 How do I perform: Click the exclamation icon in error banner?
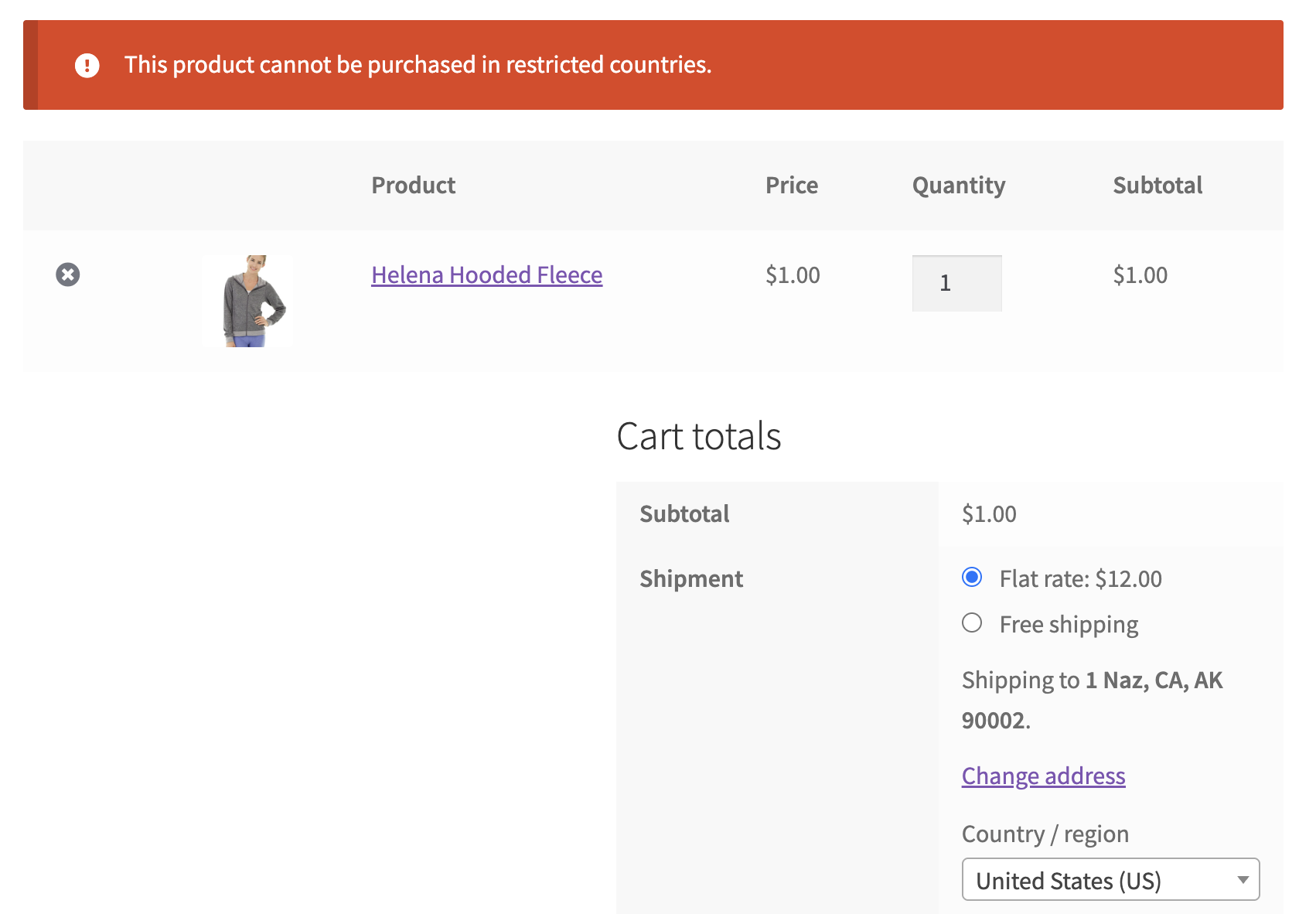click(87, 65)
